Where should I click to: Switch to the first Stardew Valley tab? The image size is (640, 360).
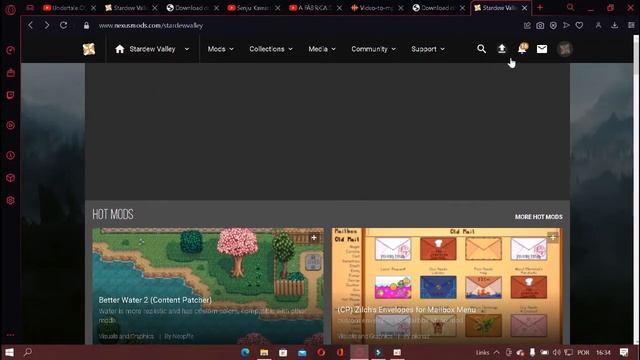pyautogui.click(x=126, y=8)
